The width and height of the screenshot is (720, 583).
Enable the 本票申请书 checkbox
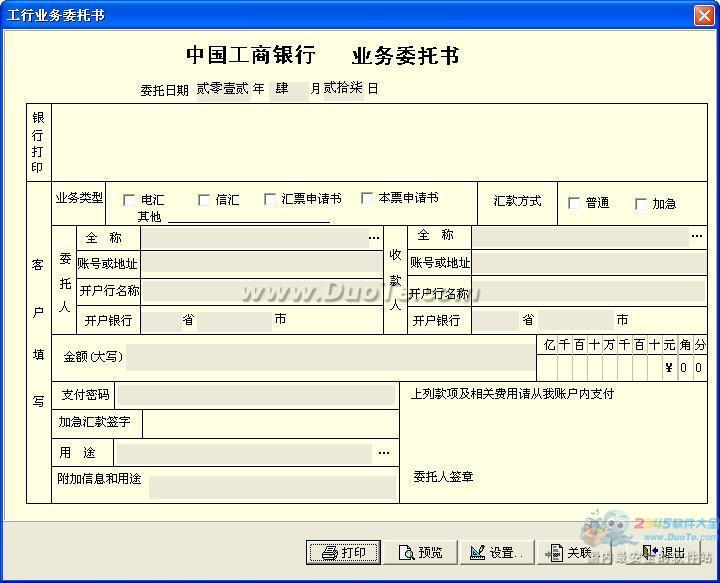pos(367,198)
